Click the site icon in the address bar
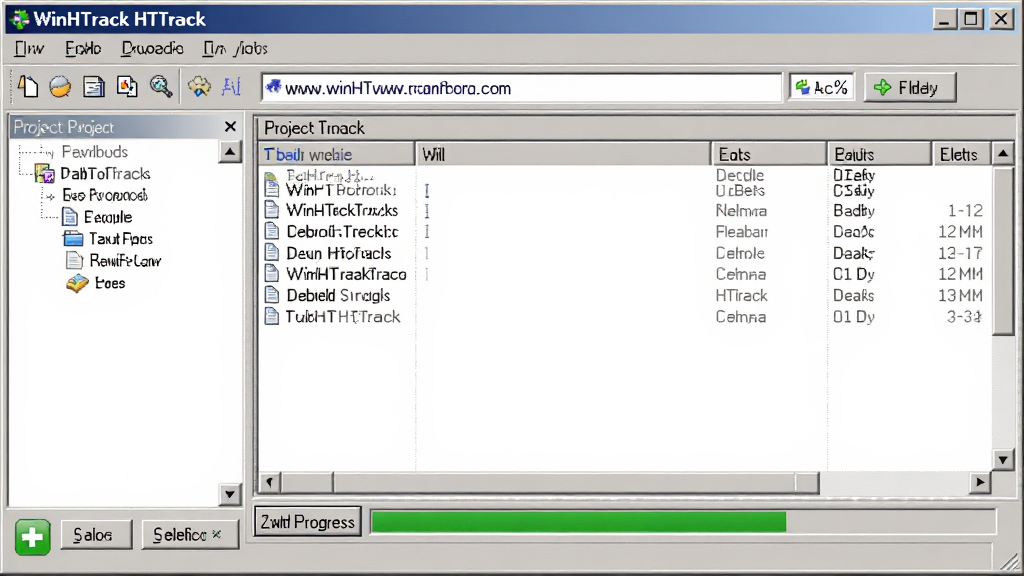 pyautogui.click(x=274, y=87)
